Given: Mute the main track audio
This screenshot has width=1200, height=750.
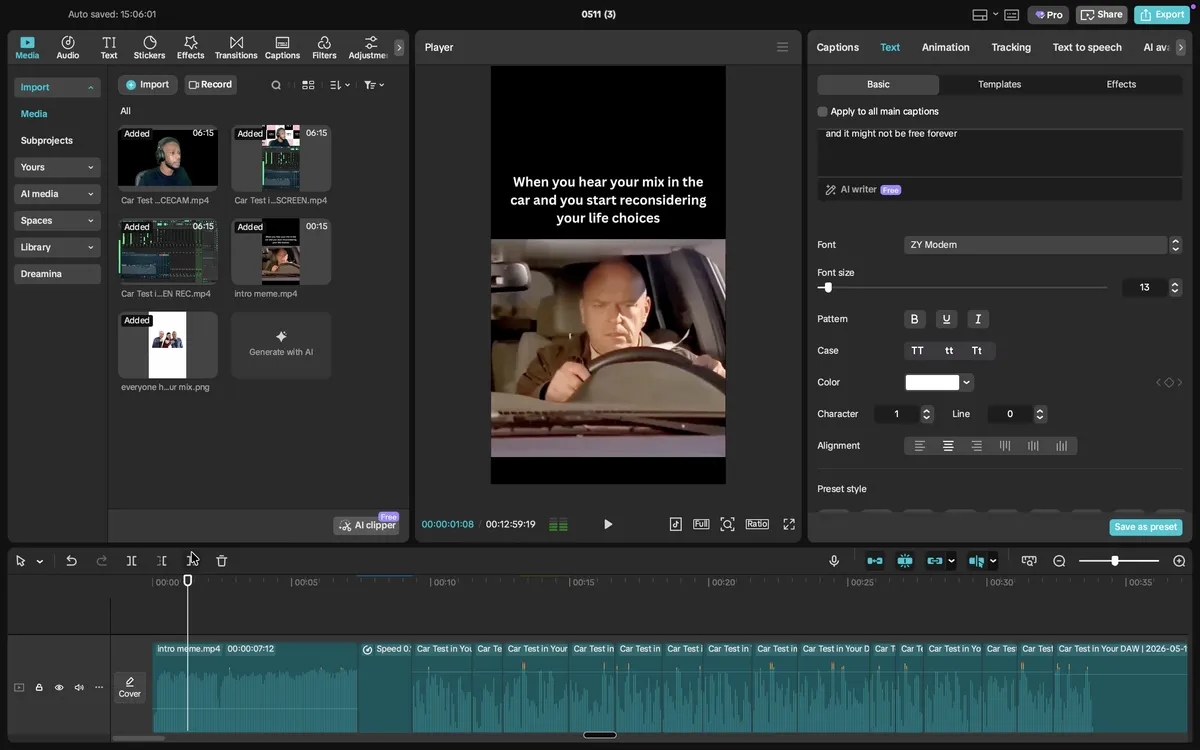Looking at the screenshot, I should pyautogui.click(x=79, y=687).
